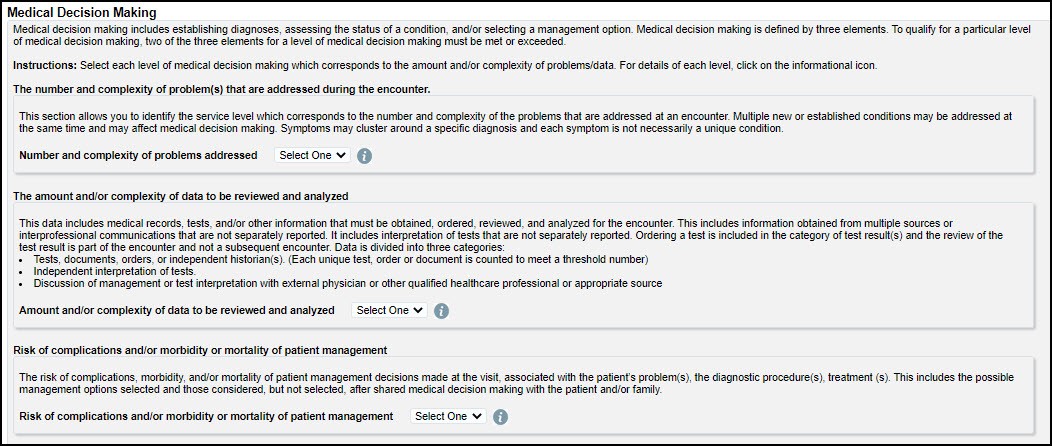The height and width of the screenshot is (446, 1052).
Task: Click info icon for number of problems addressed
Action: click(x=365, y=156)
